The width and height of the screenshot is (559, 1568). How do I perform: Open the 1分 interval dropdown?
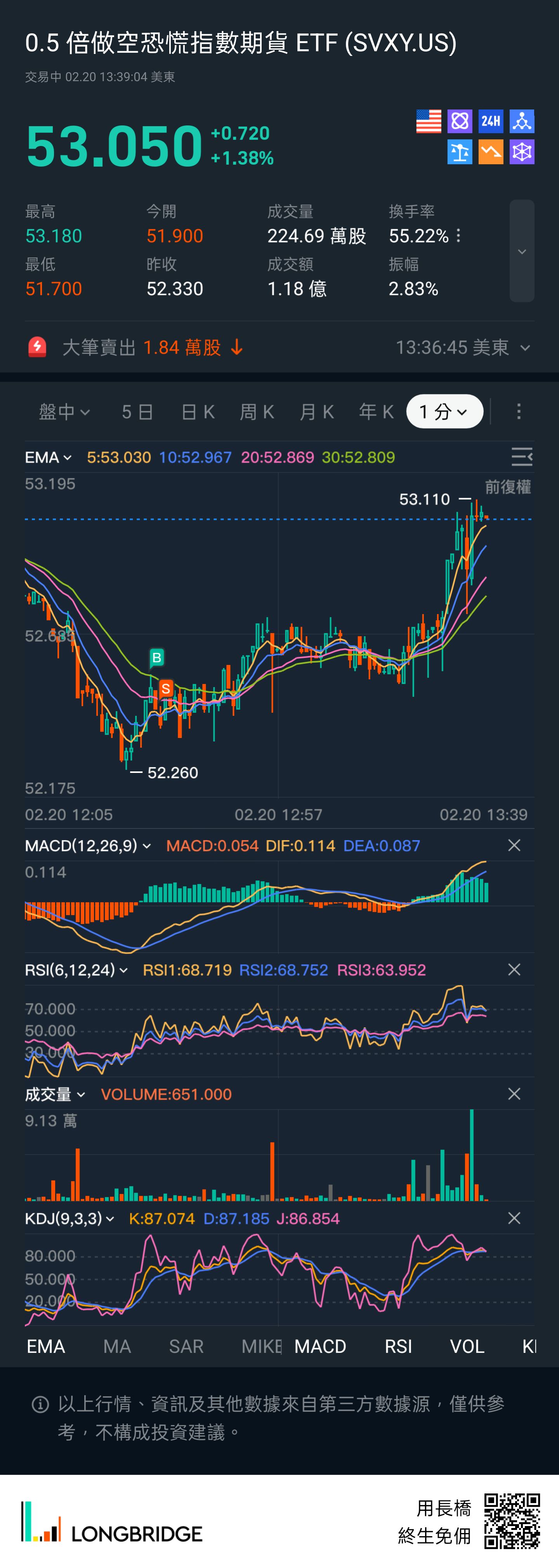444,412
